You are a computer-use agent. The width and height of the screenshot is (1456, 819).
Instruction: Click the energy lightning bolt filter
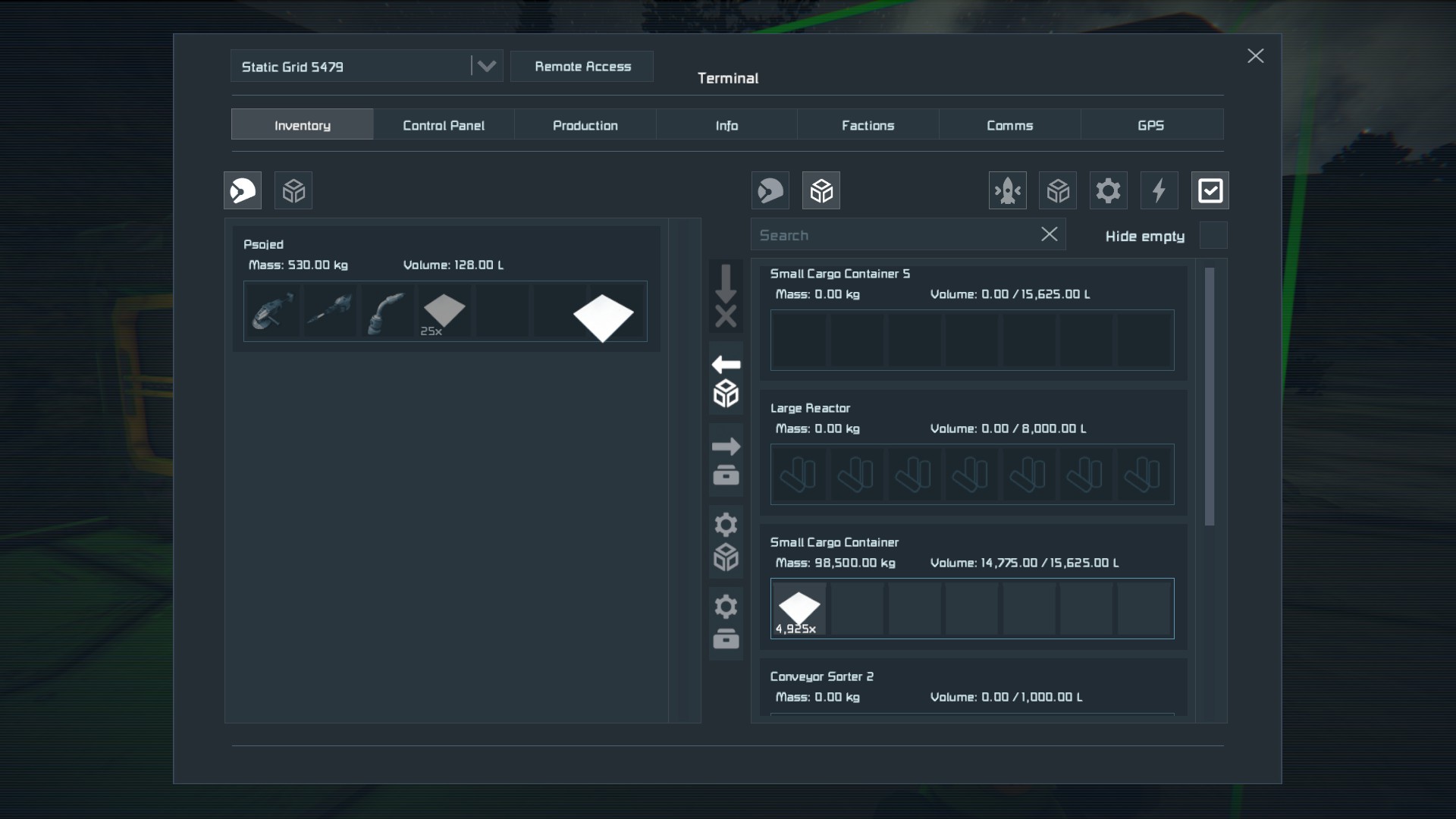[x=1159, y=190]
